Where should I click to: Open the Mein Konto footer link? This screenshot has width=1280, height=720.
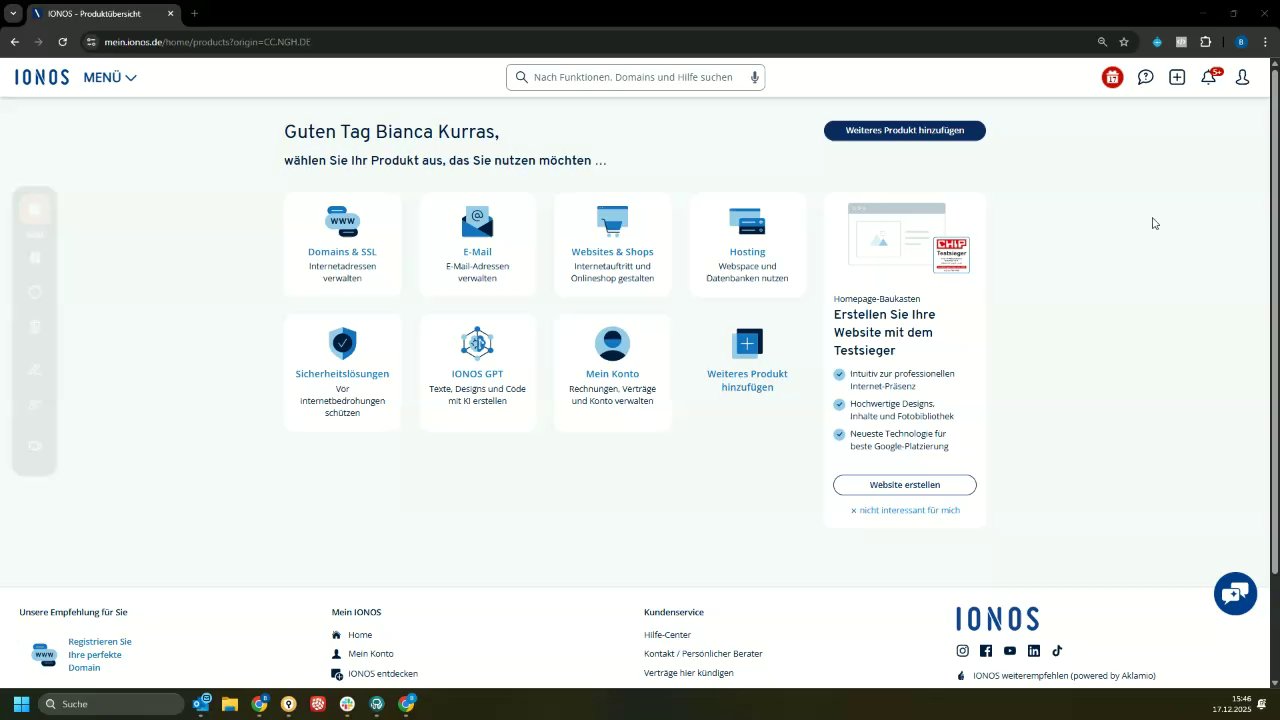[371, 654]
